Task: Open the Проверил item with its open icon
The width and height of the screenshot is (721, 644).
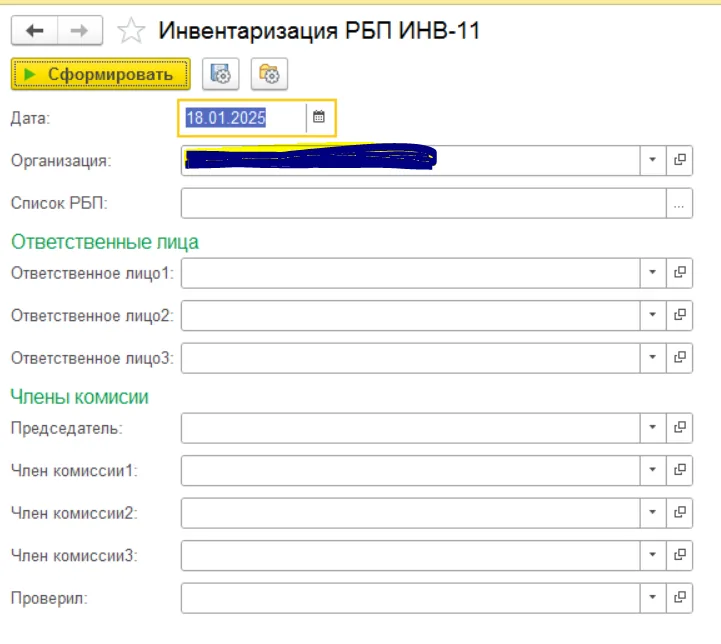Action: point(680,598)
